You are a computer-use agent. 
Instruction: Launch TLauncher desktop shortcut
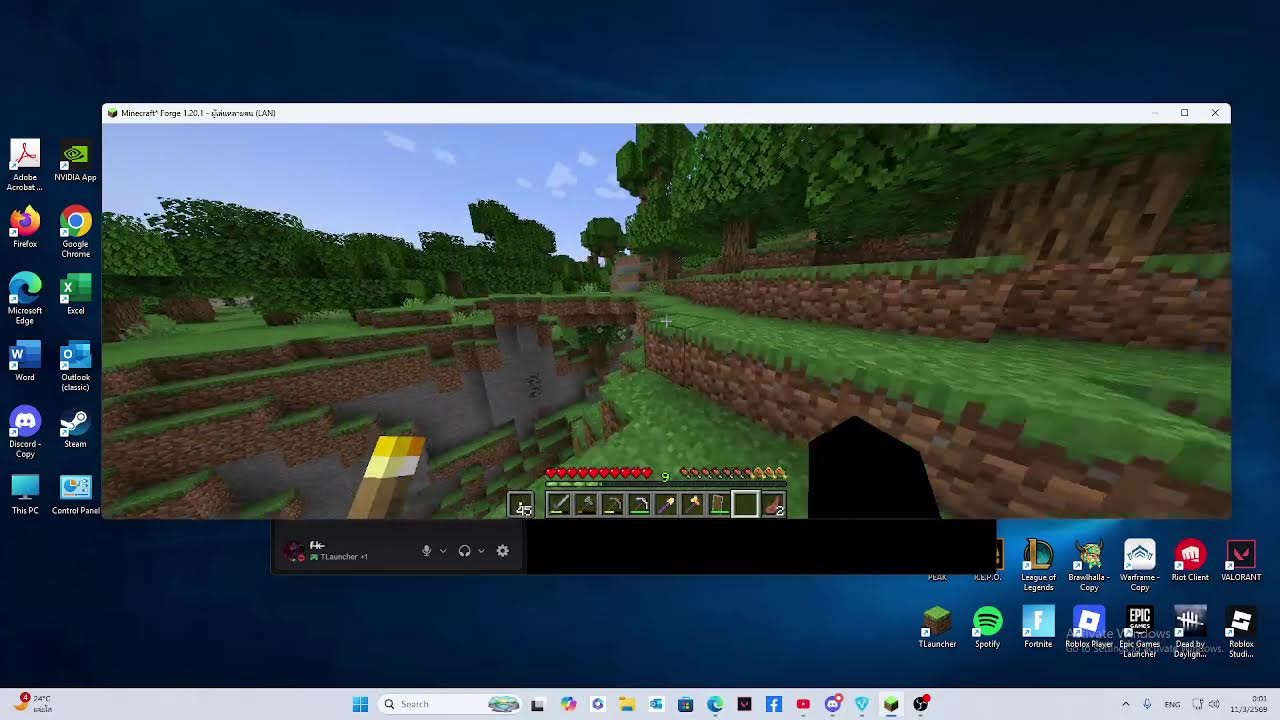(x=937, y=627)
